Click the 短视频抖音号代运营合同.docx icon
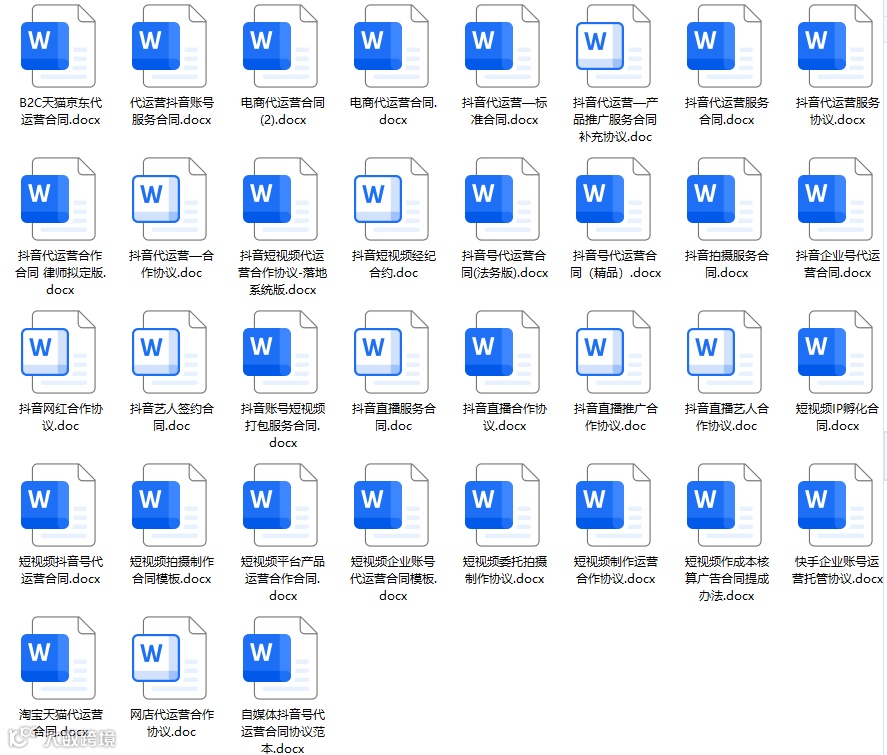The image size is (887, 755). pos(58,506)
